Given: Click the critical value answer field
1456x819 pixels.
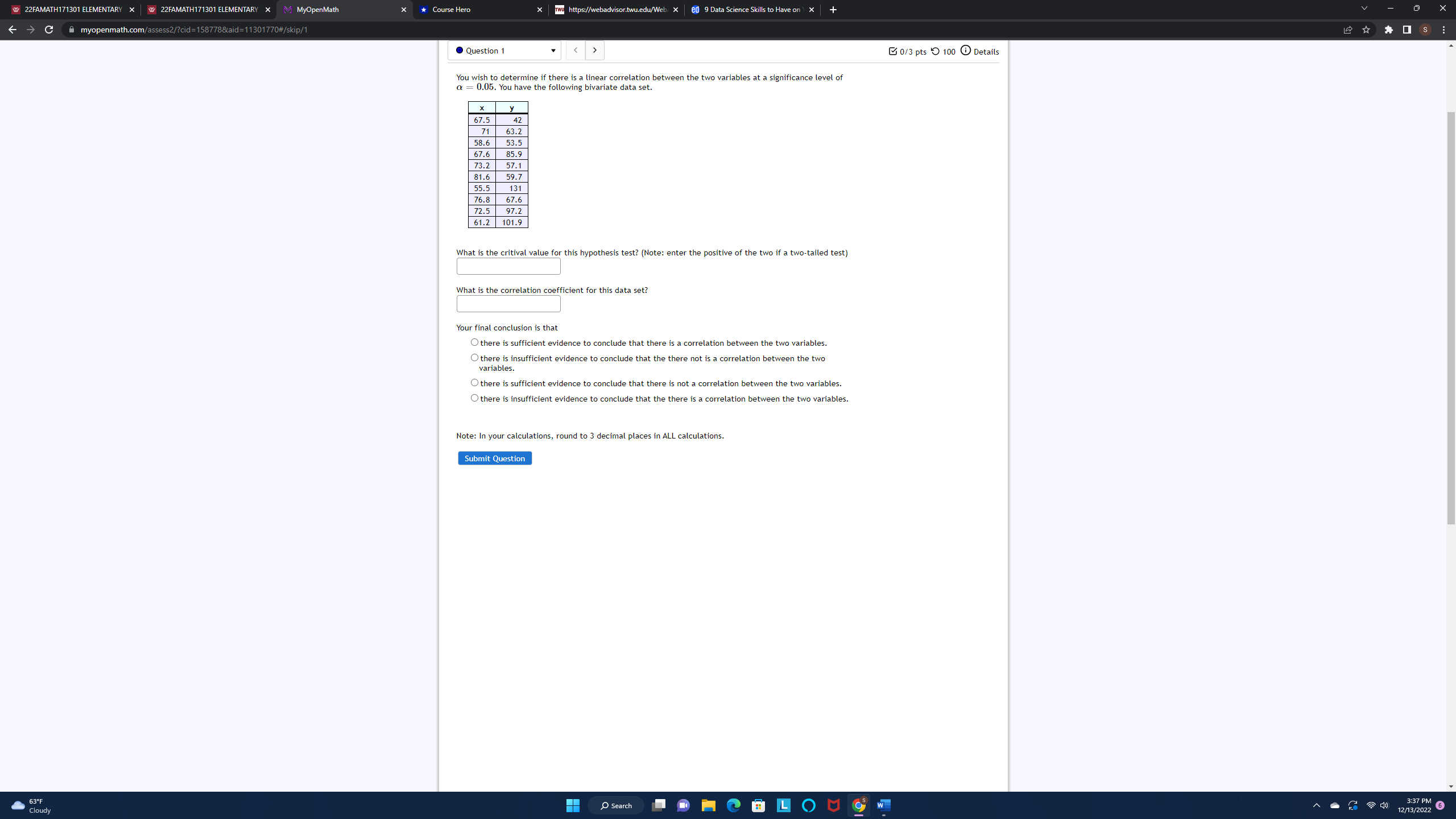Looking at the screenshot, I should click(508, 266).
